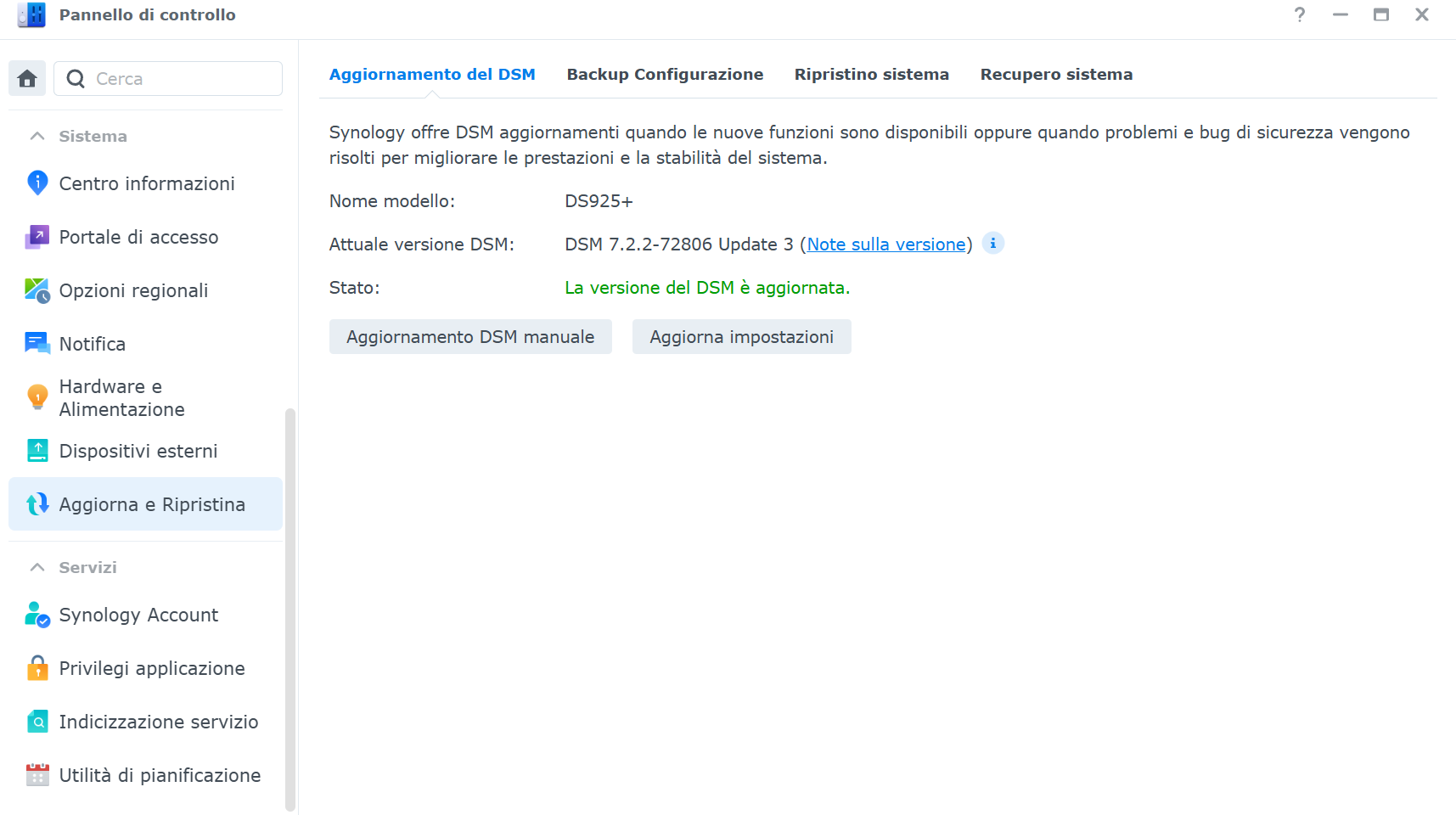
Task: Open Dispositivi esterni icon
Action: [x=37, y=451]
